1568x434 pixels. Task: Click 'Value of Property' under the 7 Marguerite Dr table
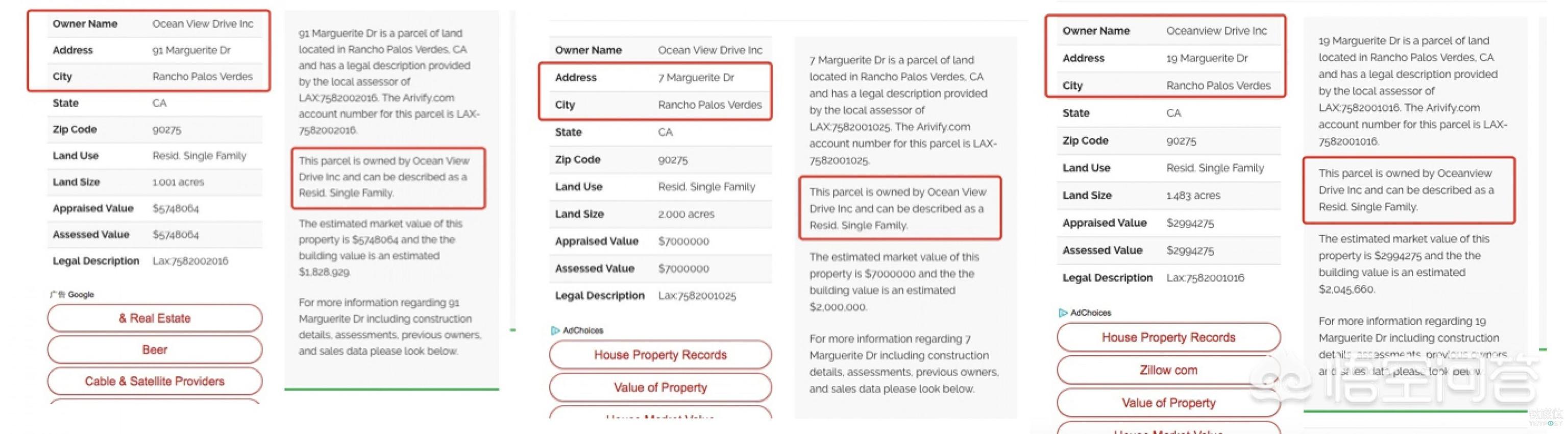(x=660, y=388)
